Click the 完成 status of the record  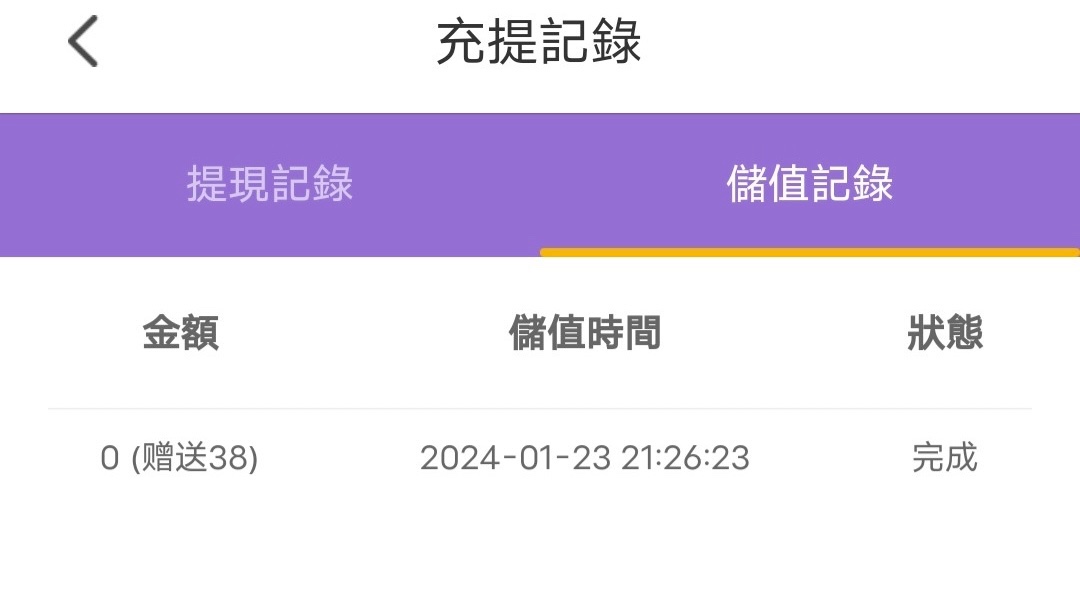point(945,458)
